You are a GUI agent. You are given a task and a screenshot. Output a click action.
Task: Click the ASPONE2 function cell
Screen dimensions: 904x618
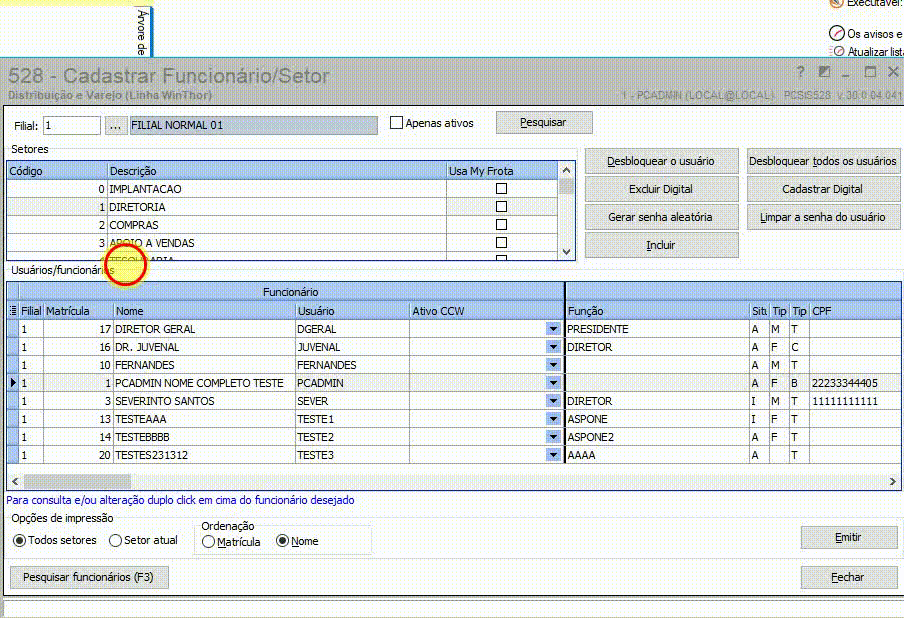(x=657, y=436)
